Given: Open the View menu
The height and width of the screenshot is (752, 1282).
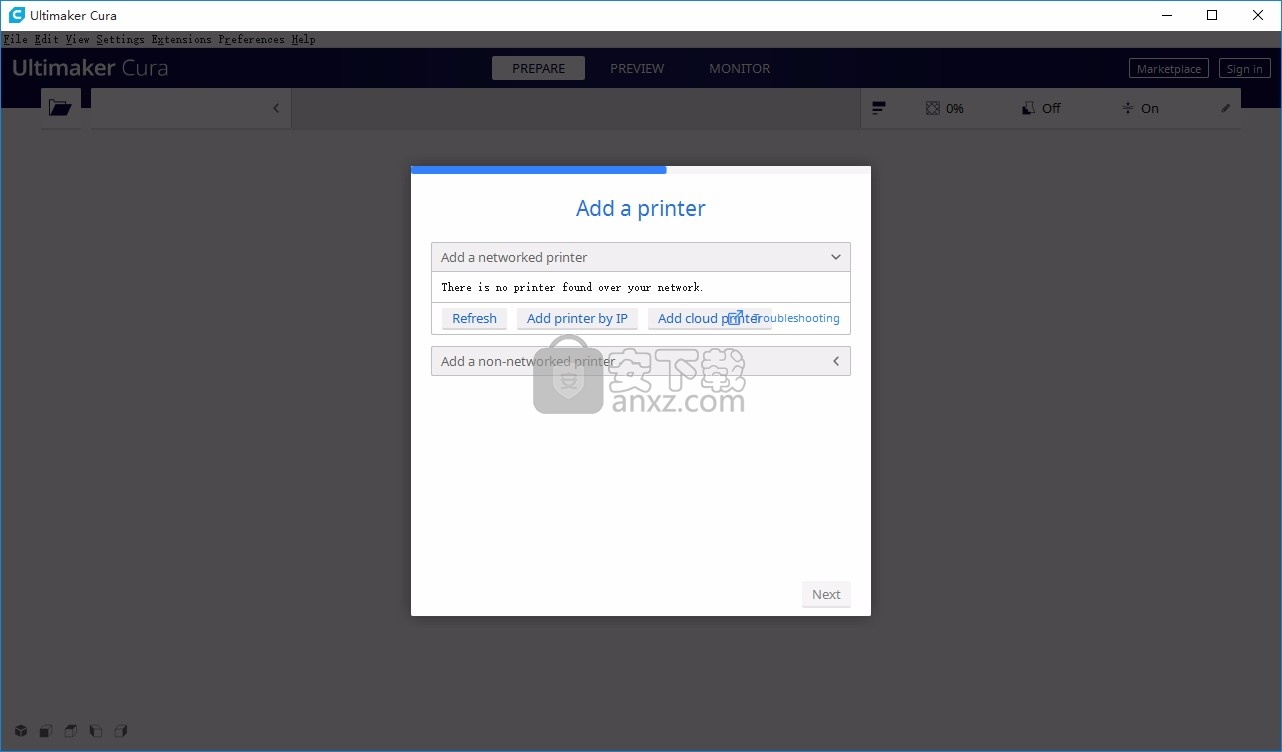Looking at the screenshot, I should [x=78, y=40].
